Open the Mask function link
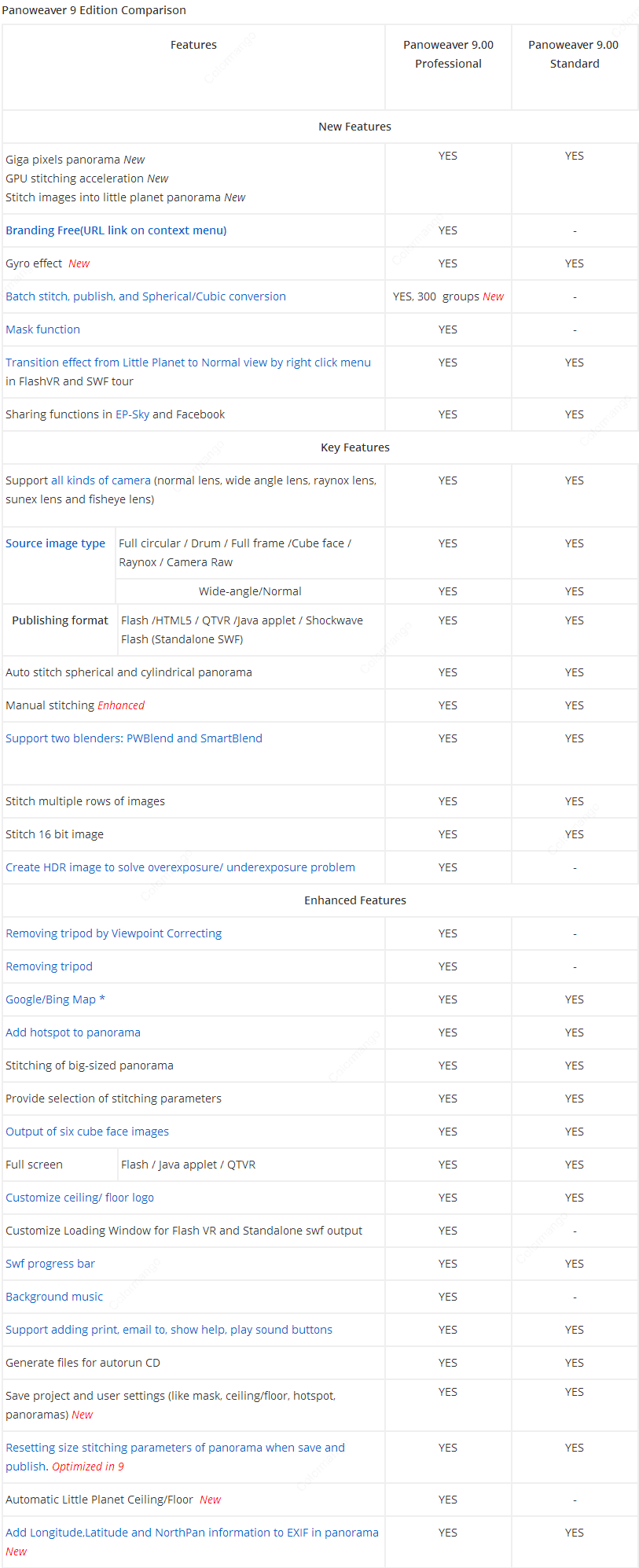 42,329
